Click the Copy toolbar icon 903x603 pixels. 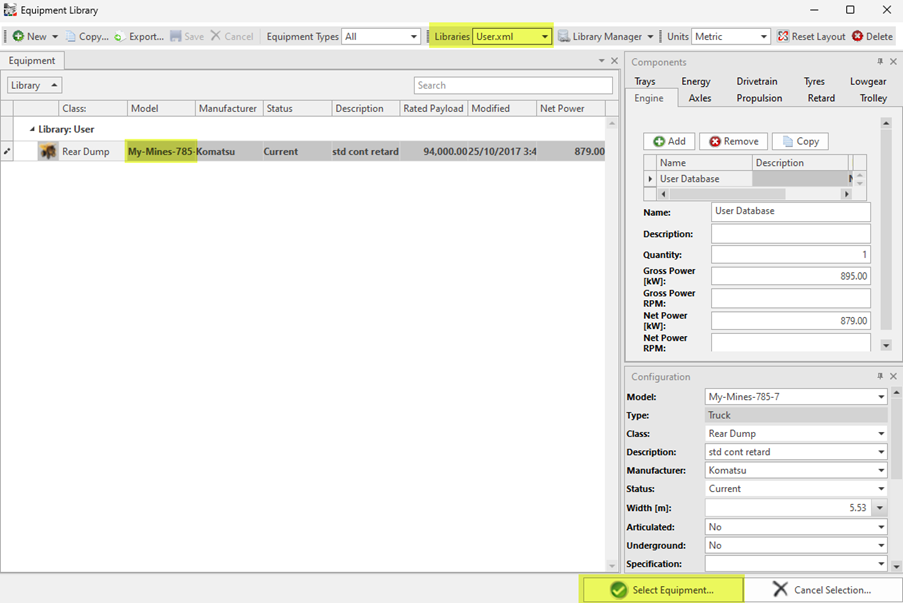click(x=72, y=36)
